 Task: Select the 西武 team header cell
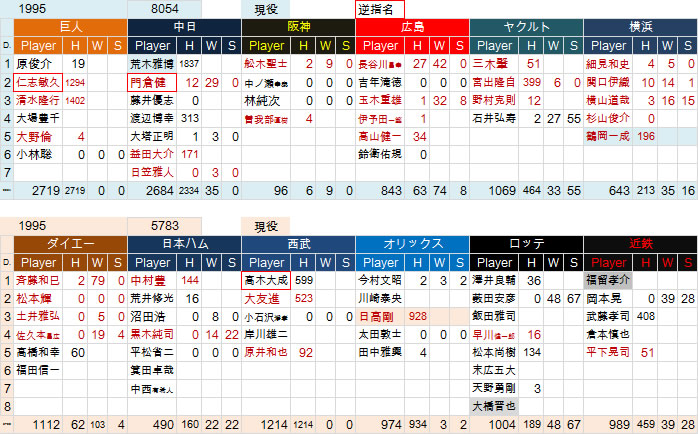(x=298, y=244)
